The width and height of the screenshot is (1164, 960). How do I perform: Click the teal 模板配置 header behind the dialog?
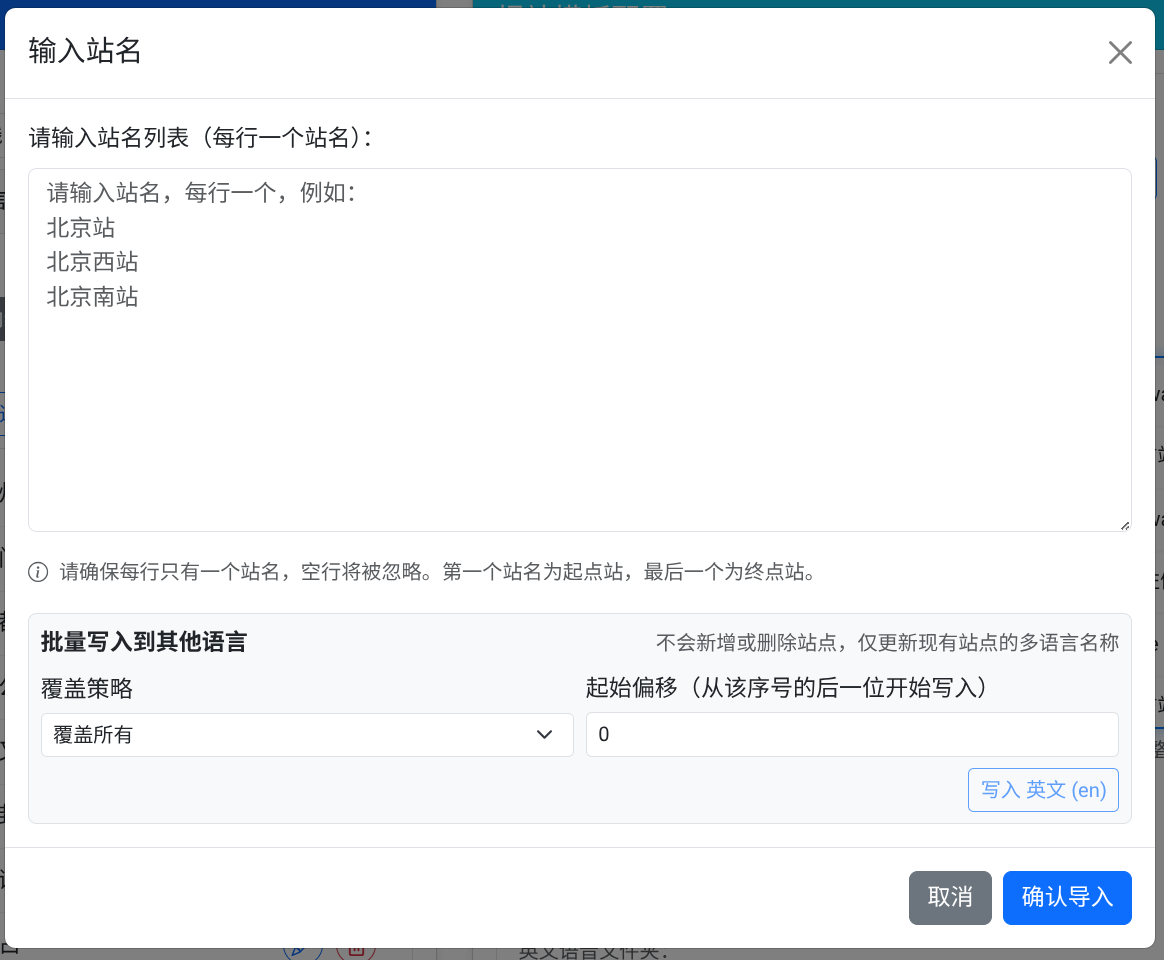tap(582, 8)
